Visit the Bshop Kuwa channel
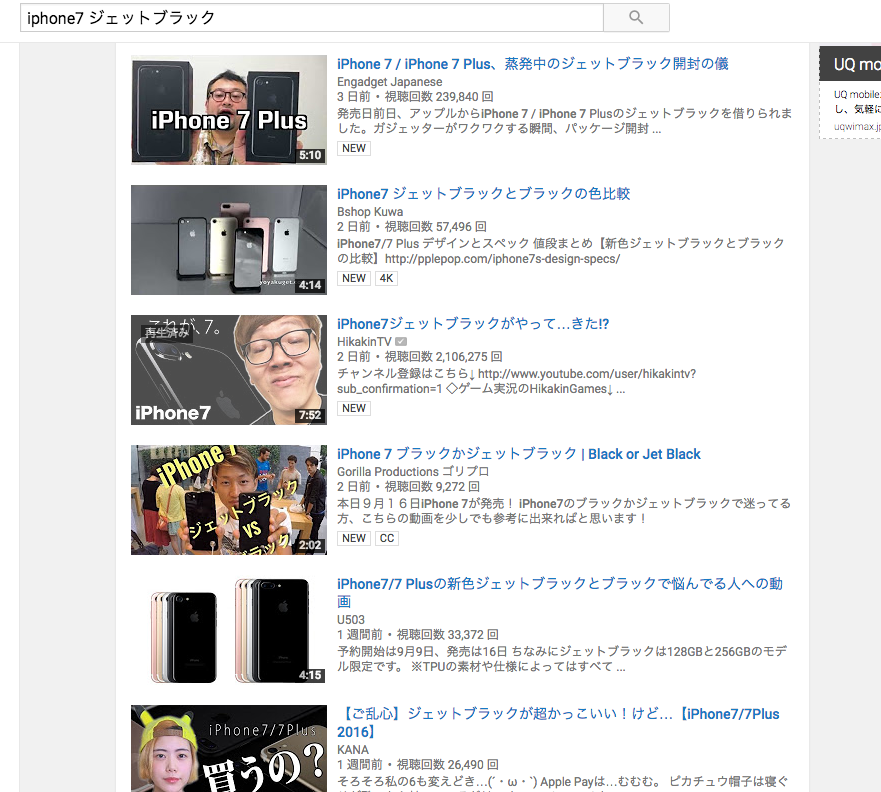Screen dimensions: 881x792 click(x=370, y=212)
